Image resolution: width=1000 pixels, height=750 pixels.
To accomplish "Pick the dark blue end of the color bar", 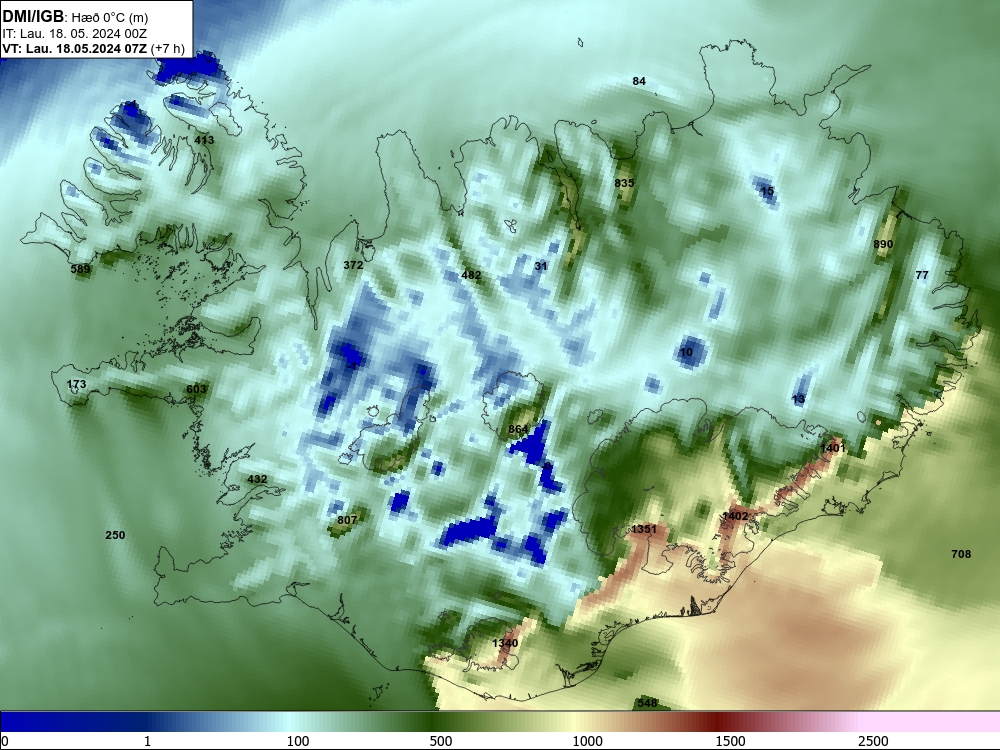I will pyautogui.click(x=38, y=722).
